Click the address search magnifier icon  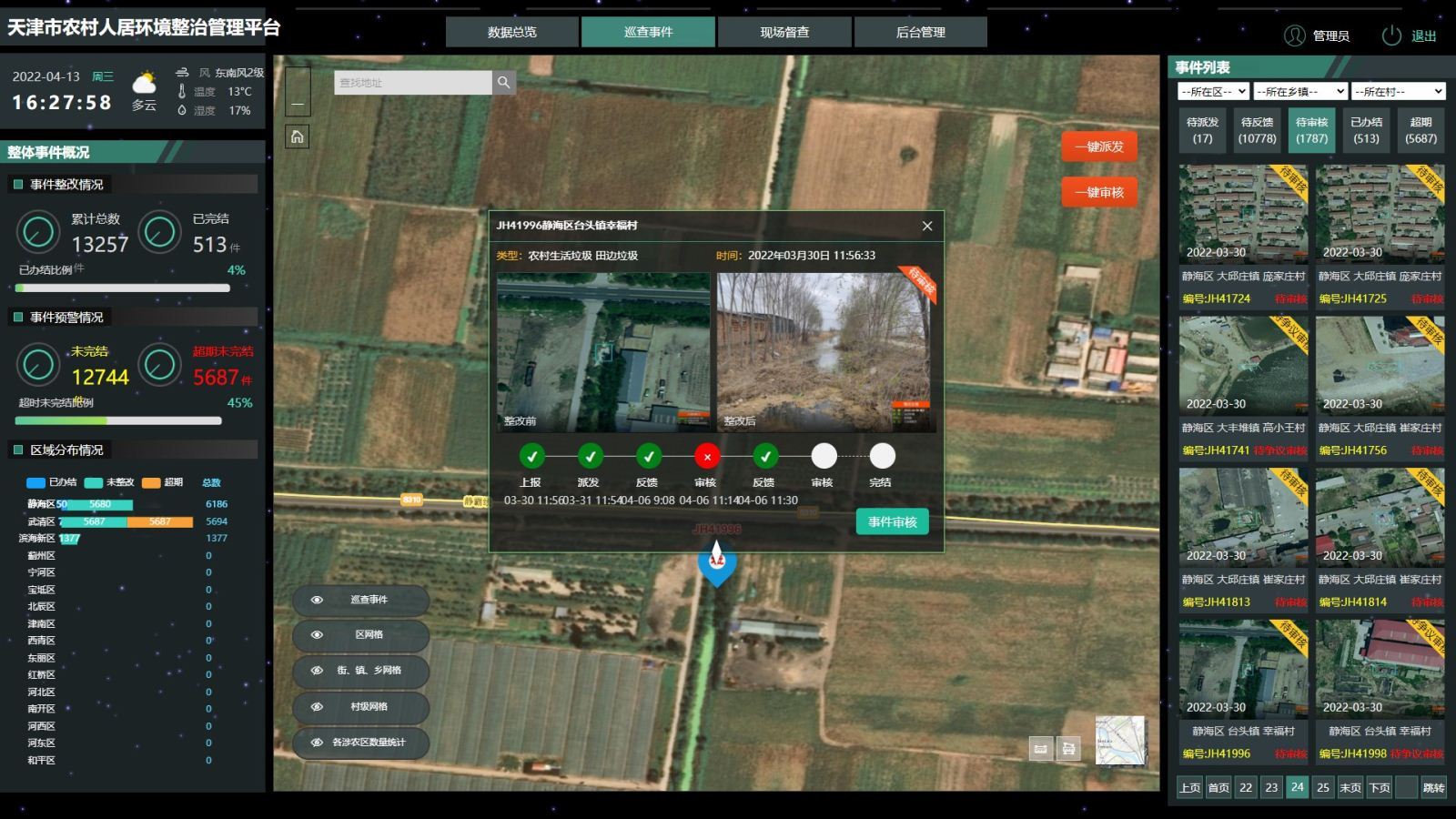pyautogui.click(x=503, y=83)
